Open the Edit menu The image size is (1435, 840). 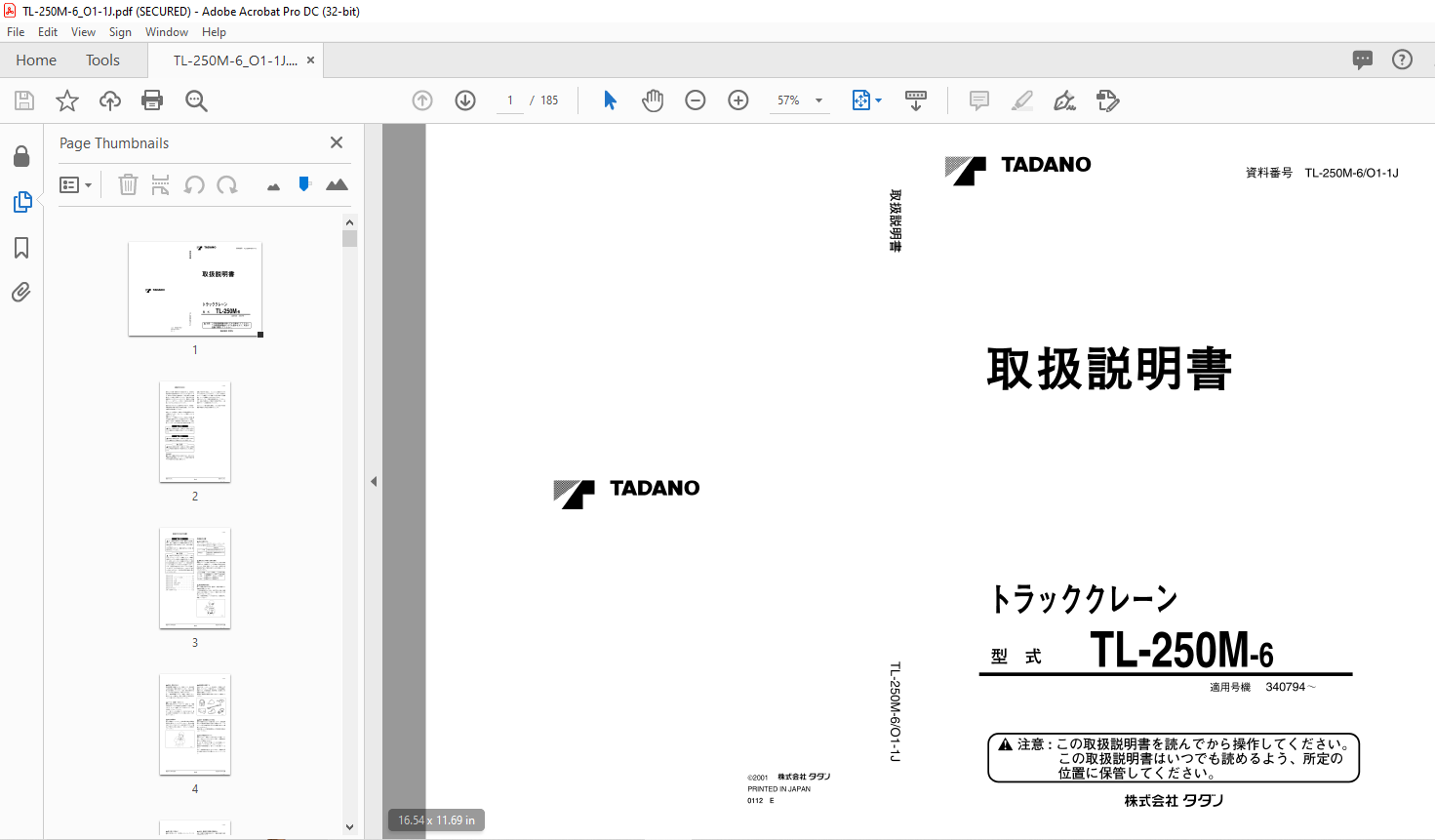[48, 31]
